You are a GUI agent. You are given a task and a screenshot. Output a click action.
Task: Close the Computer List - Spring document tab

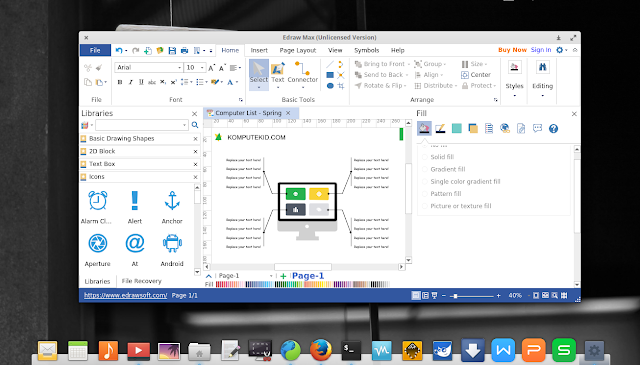[x=288, y=113]
